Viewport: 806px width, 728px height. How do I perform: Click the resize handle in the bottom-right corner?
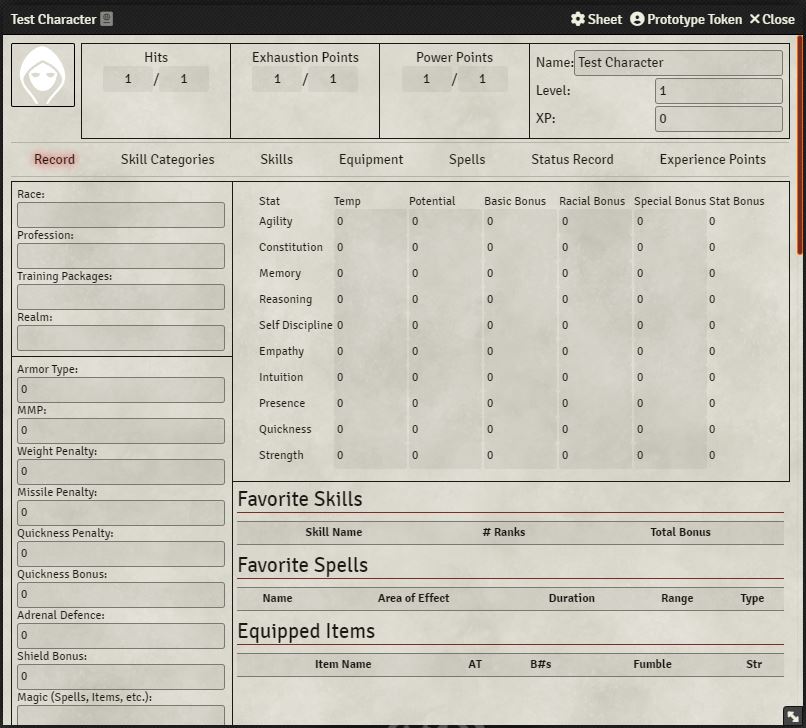[x=793, y=715]
